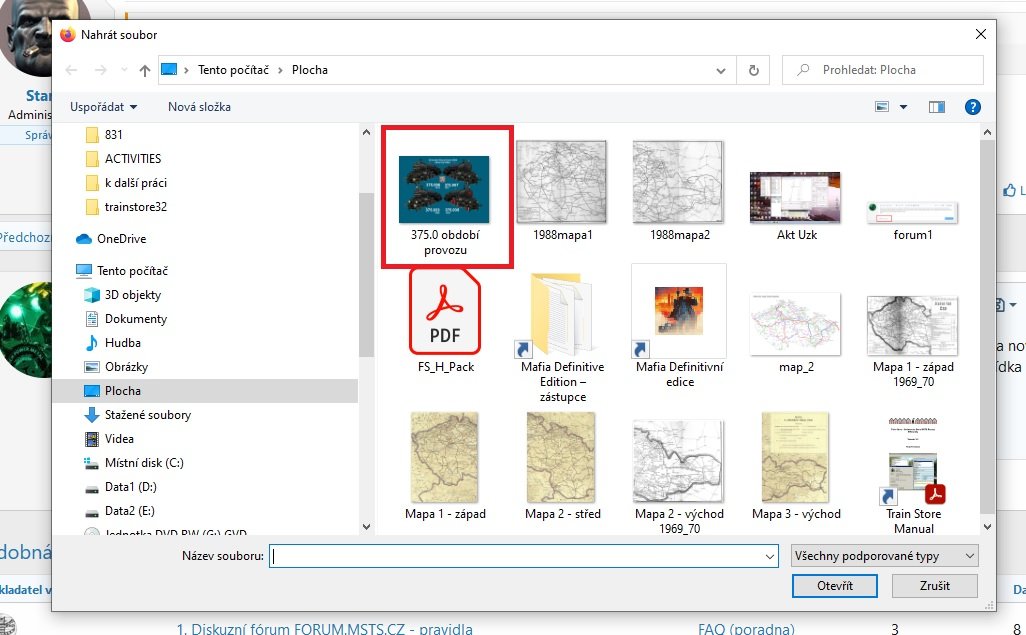Click the Nová složka toolbar button
This screenshot has height=635, width=1026.
point(199,107)
